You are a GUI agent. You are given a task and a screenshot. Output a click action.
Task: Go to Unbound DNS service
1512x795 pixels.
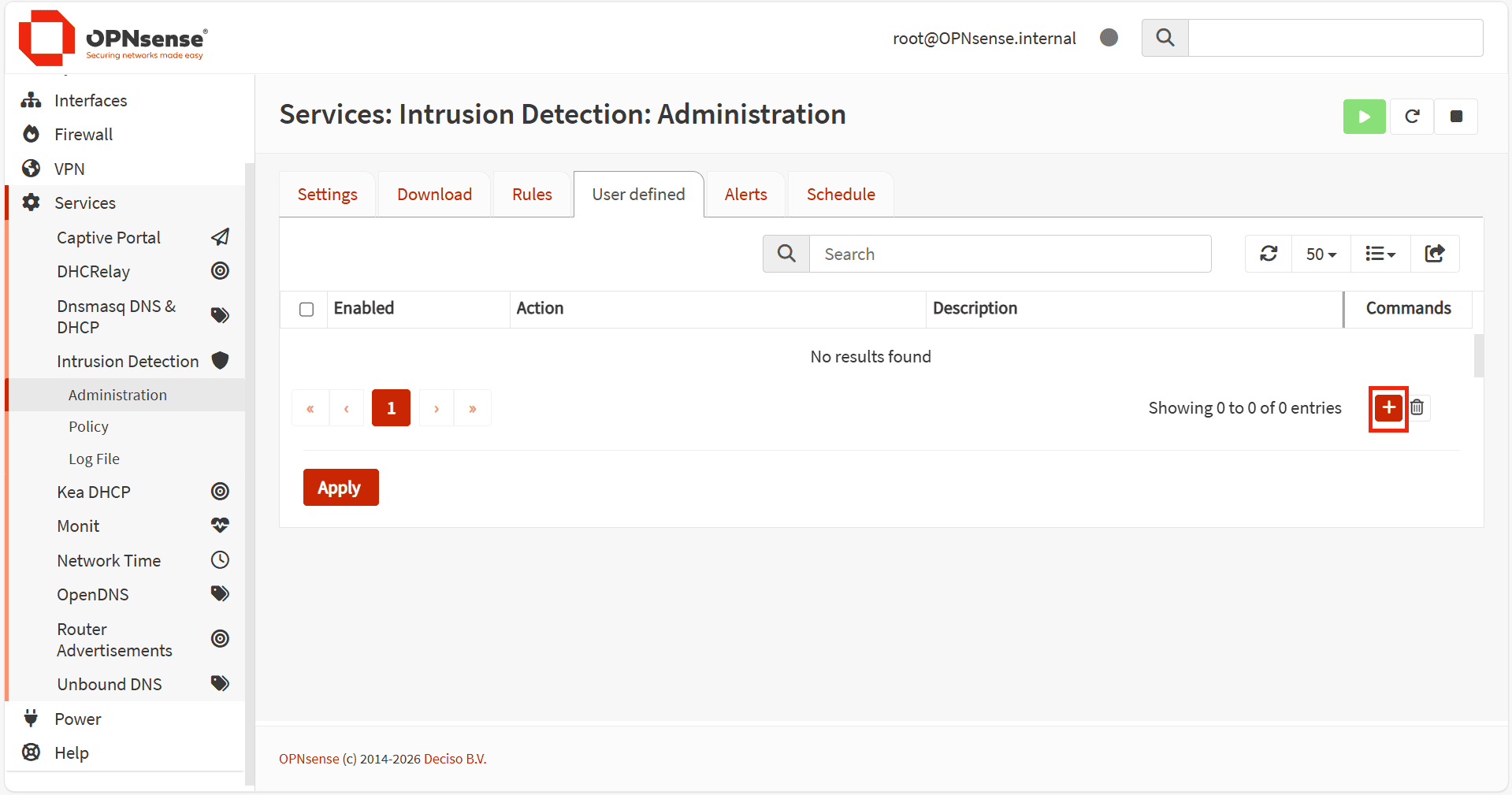coord(110,685)
